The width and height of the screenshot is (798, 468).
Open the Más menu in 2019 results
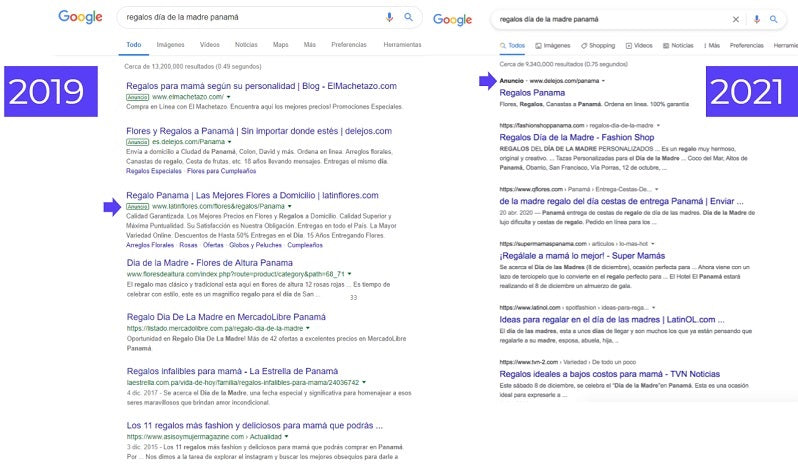tap(310, 45)
